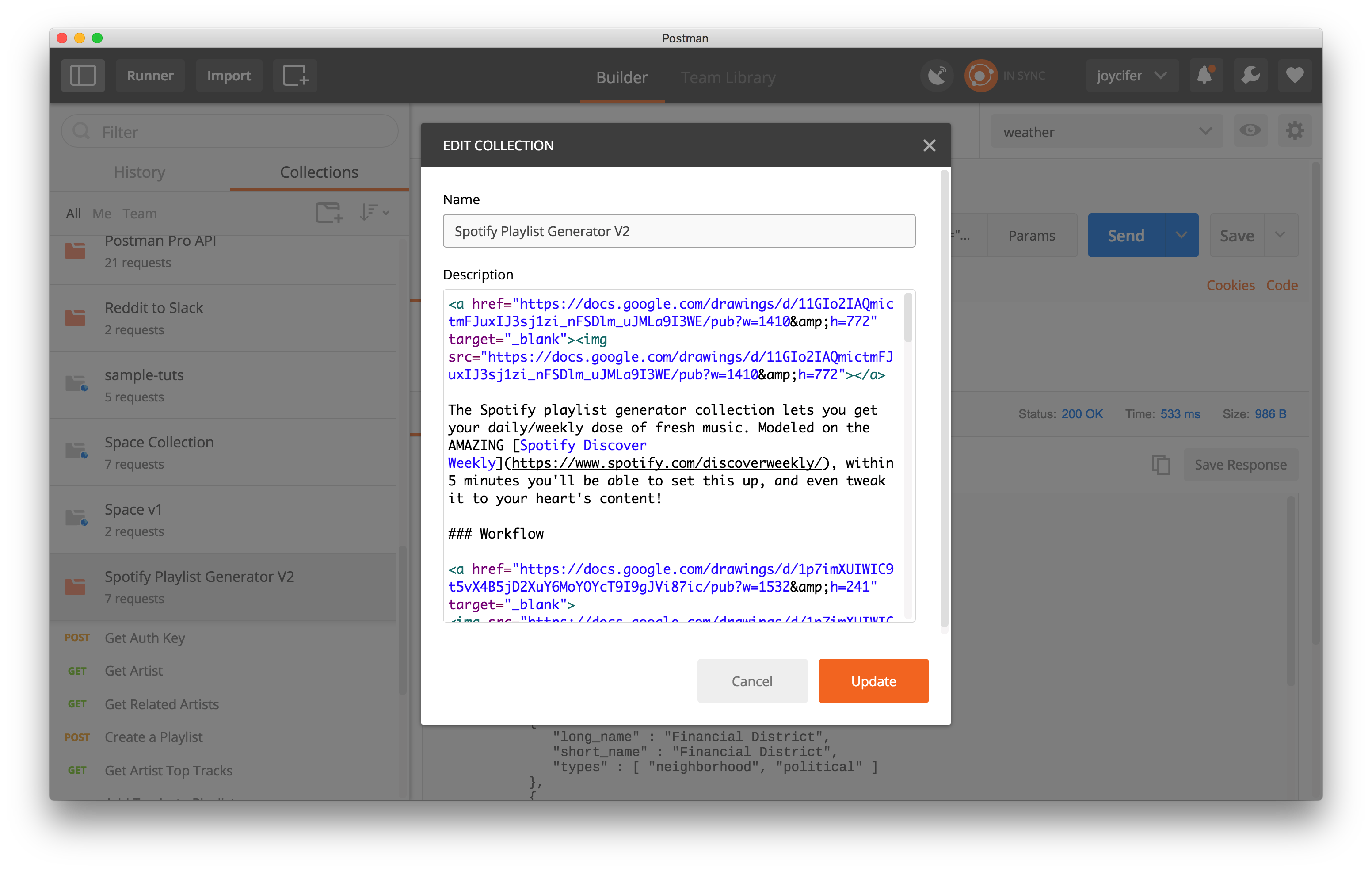The width and height of the screenshot is (1372, 871).
Task: Click the Import button
Action: [229, 76]
